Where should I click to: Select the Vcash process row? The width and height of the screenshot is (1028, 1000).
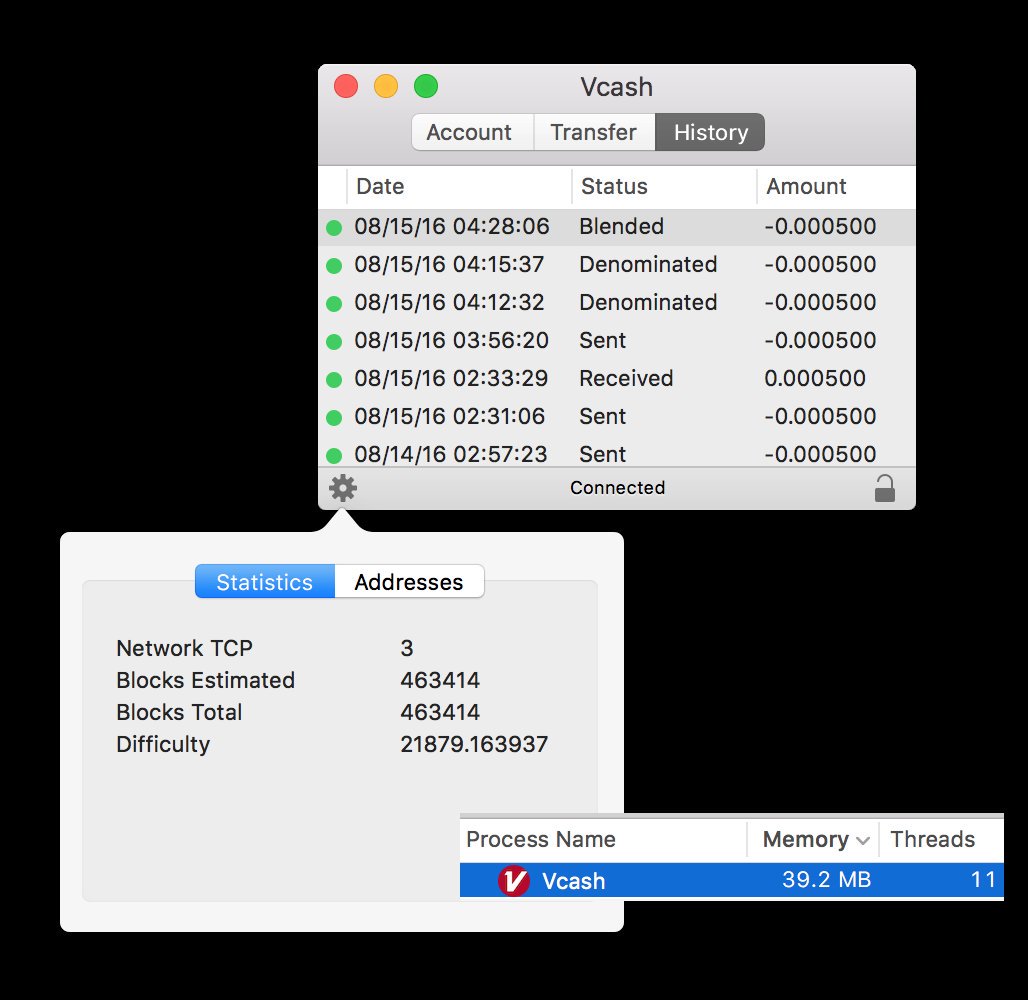click(x=732, y=880)
